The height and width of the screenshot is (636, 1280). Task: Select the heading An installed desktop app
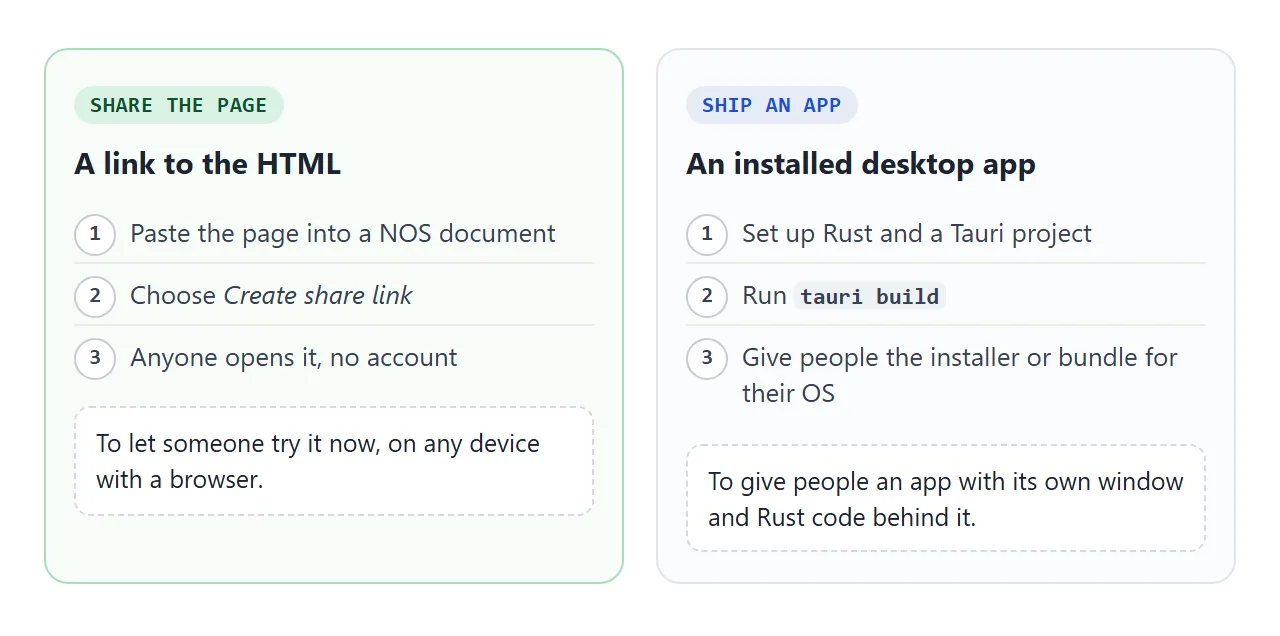pos(861,164)
